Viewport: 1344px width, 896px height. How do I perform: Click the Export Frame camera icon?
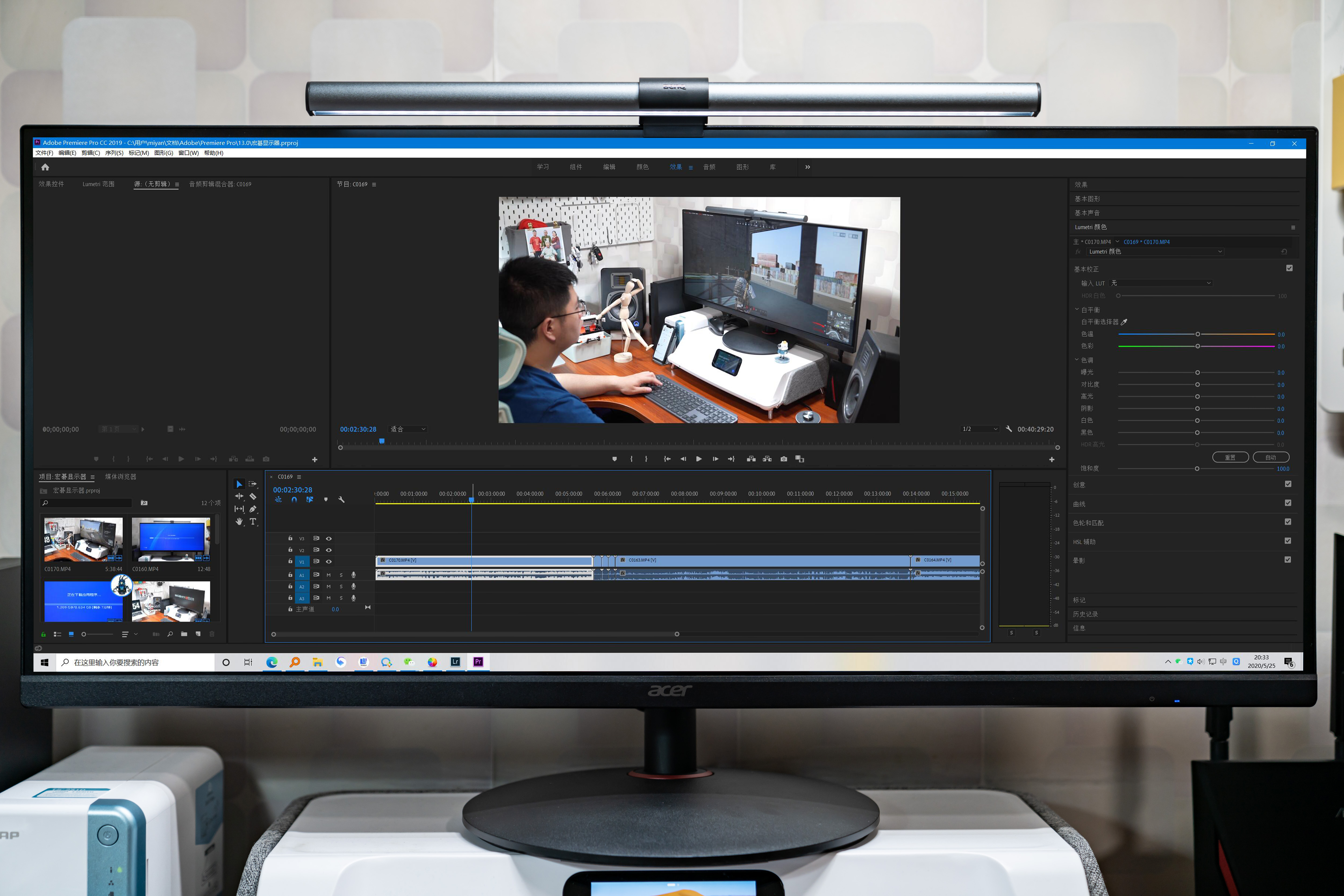[x=784, y=459]
